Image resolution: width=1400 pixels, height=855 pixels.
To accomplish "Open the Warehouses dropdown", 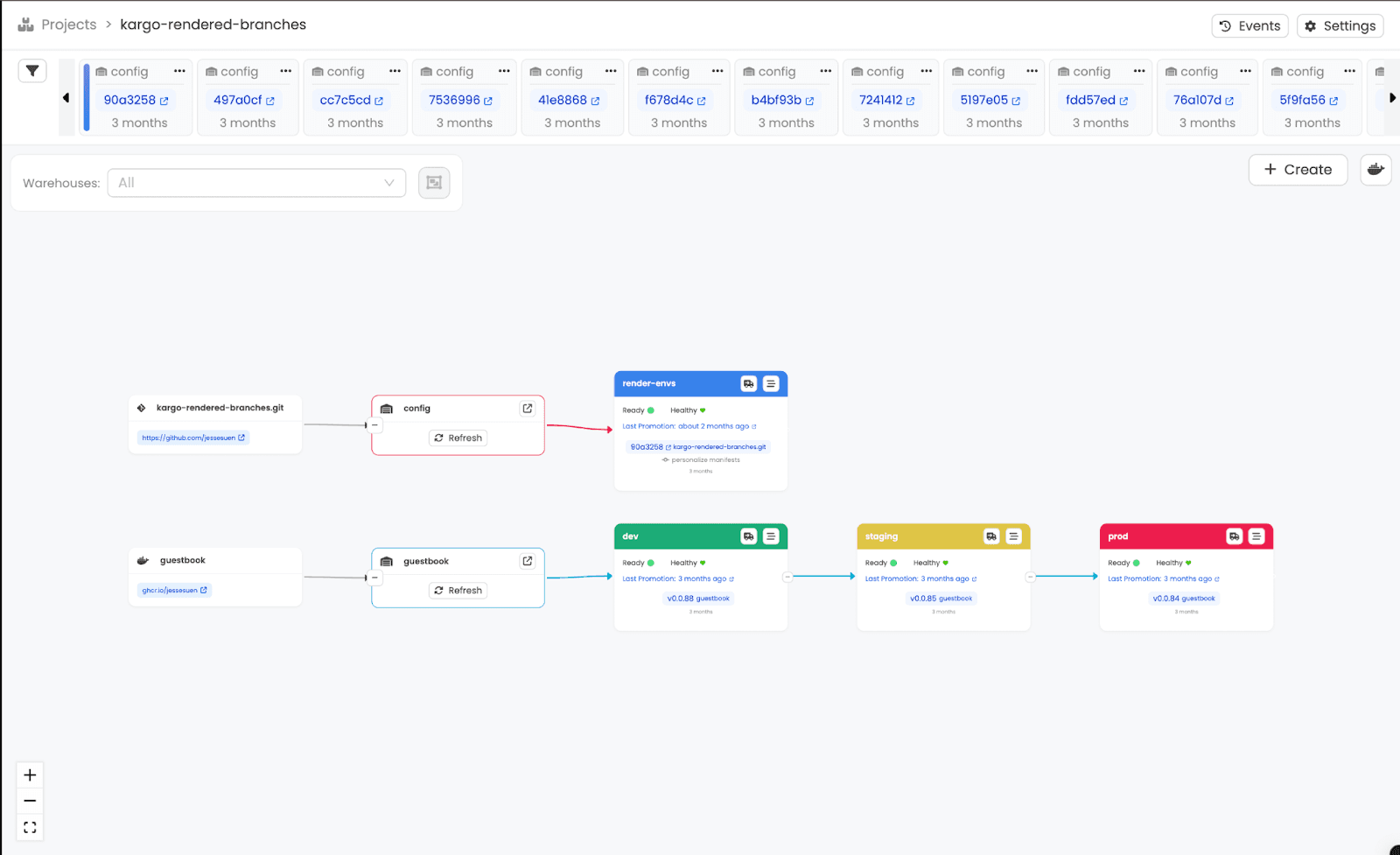I will click(x=256, y=183).
